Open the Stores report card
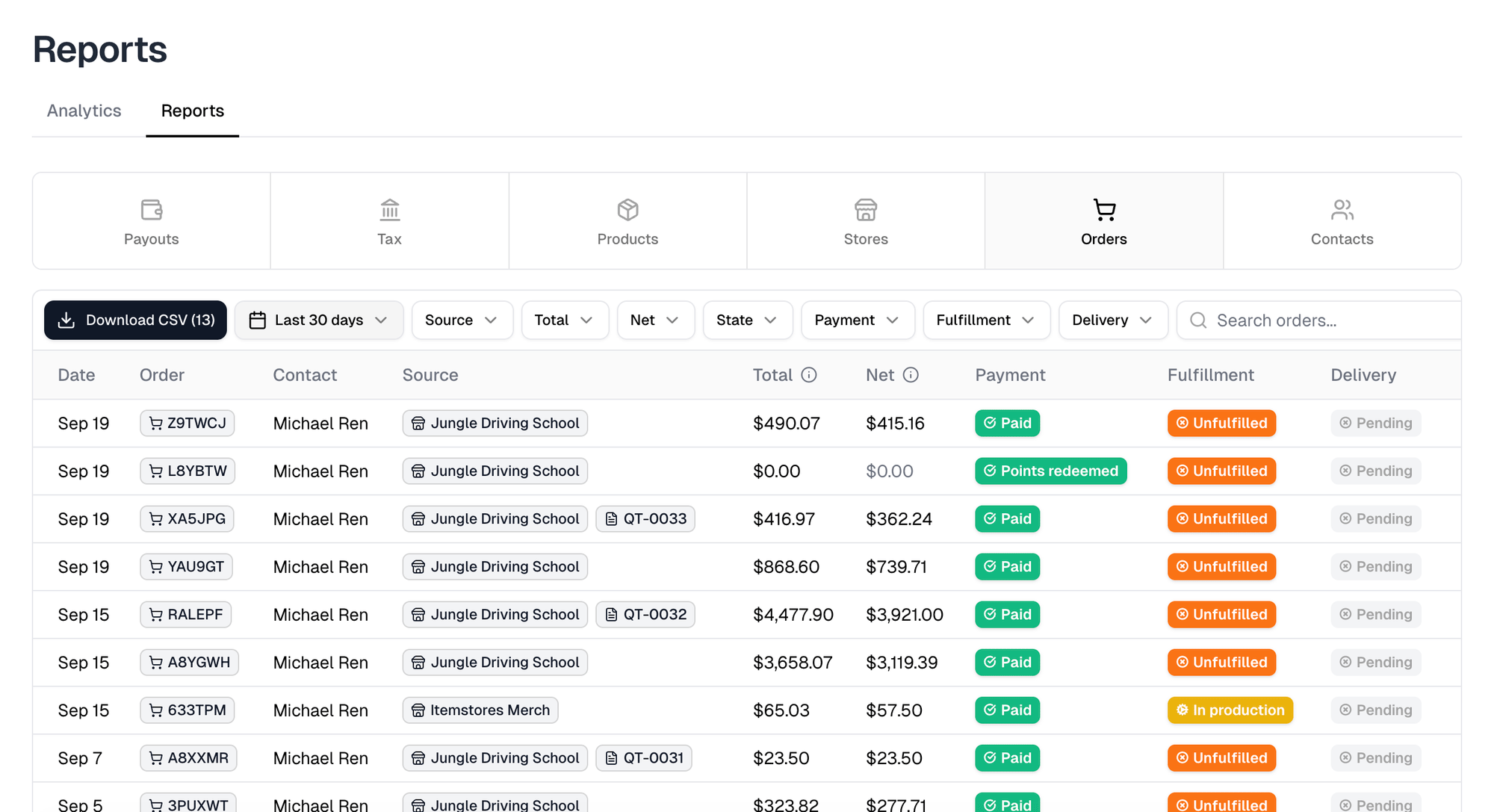Image resolution: width=1494 pixels, height=812 pixels. point(866,221)
